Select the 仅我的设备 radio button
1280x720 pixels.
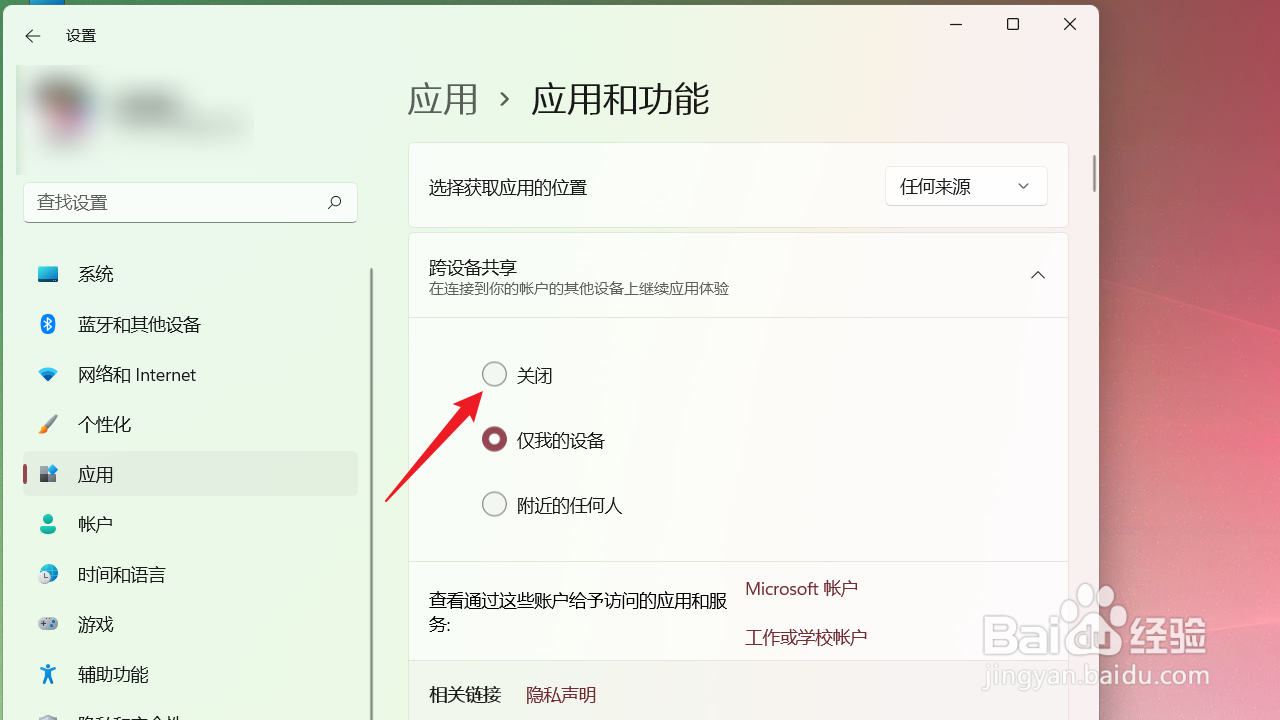[494, 438]
